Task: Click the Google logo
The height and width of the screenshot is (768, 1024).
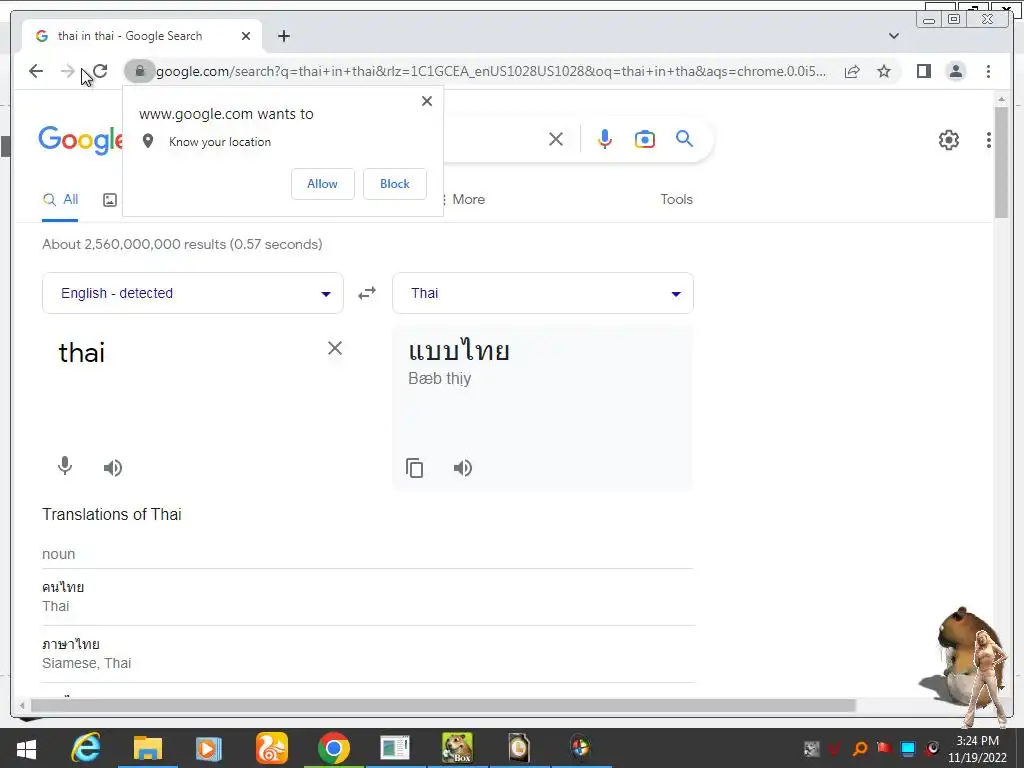Action: pos(81,139)
